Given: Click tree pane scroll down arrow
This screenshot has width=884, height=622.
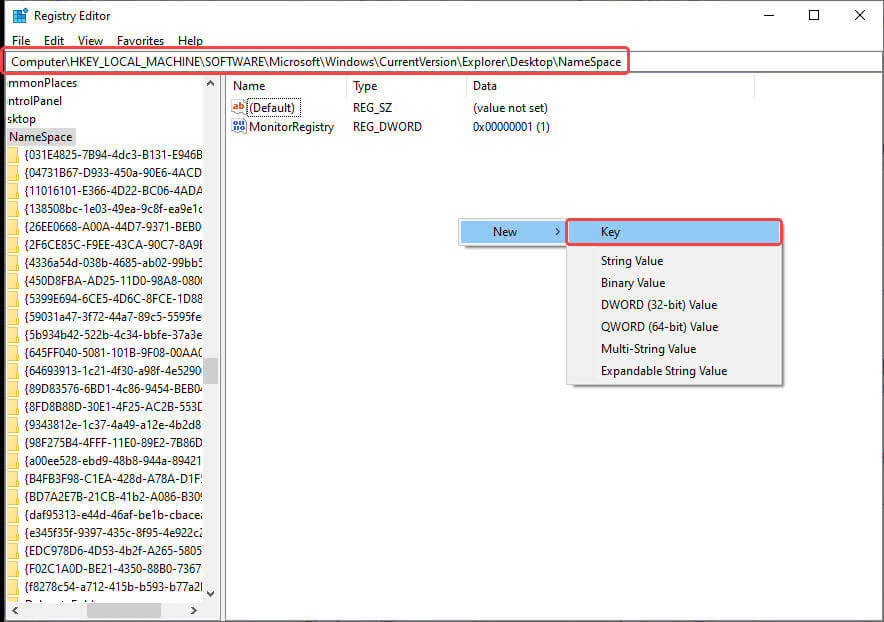Looking at the screenshot, I should click(211, 593).
